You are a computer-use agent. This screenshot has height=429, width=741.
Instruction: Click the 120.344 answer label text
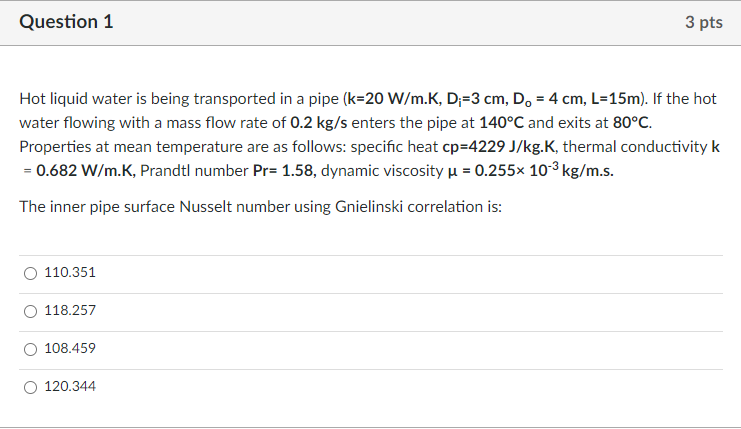[70, 386]
